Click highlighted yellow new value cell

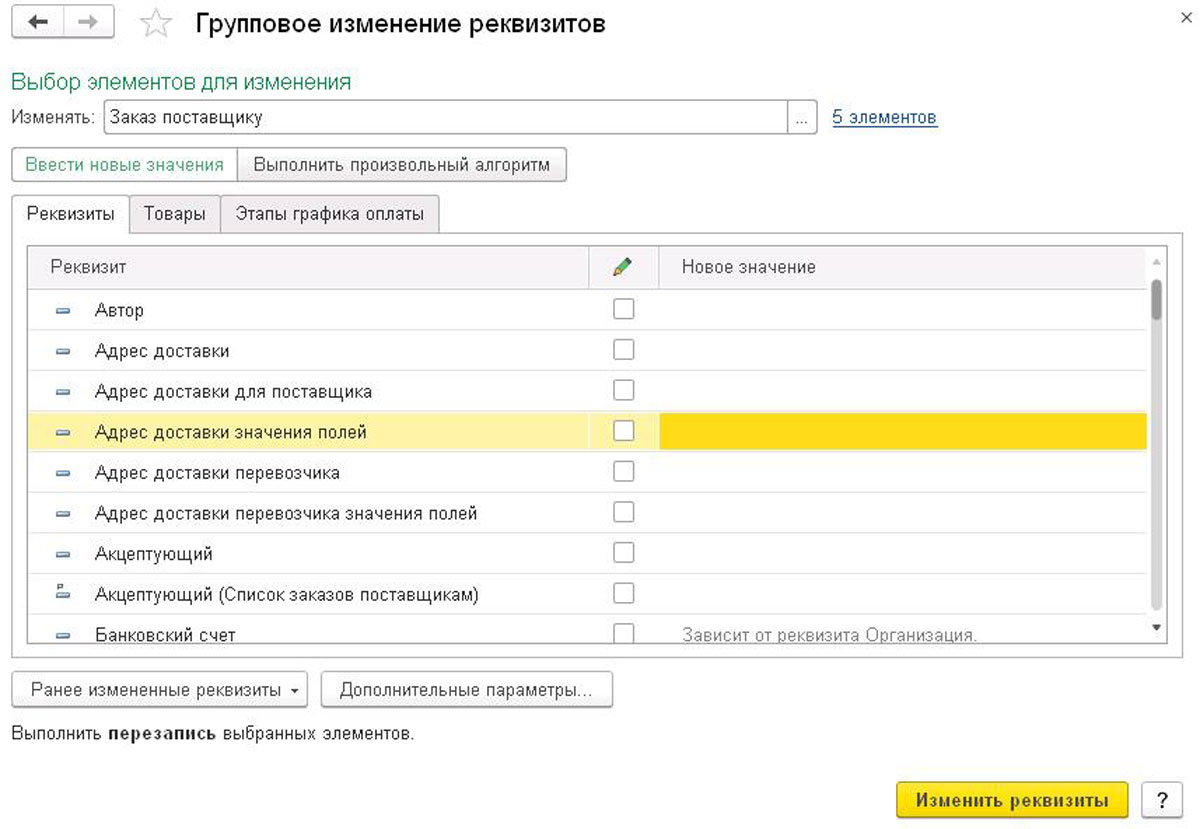pyautogui.click(x=902, y=432)
